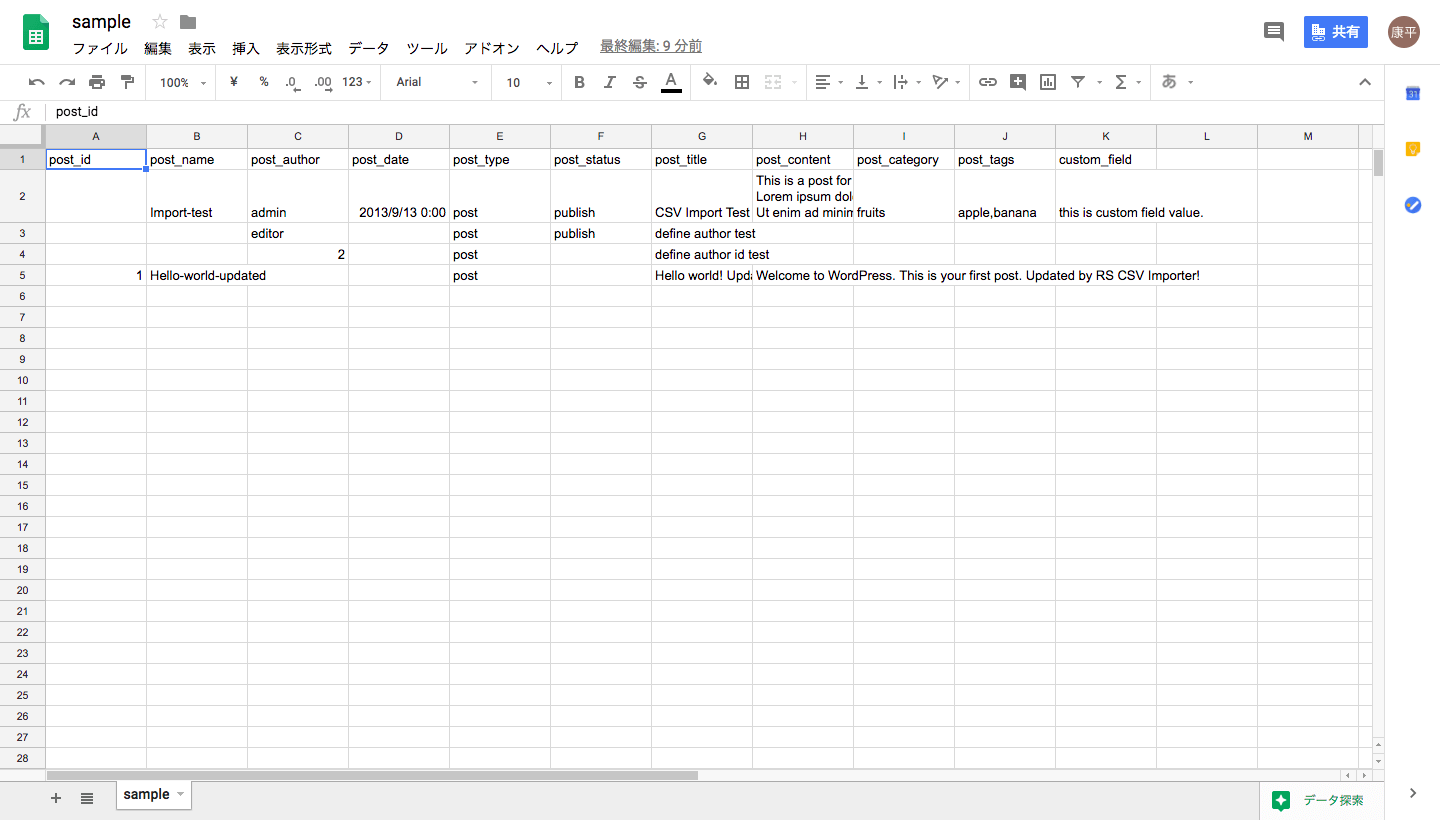Select the sample sheet tab
The image size is (1440, 820).
pos(153,795)
